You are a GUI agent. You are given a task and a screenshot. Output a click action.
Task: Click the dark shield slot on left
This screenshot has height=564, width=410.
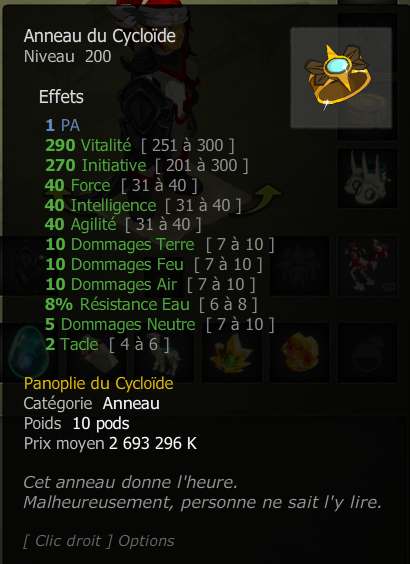click(x=27, y=265)
